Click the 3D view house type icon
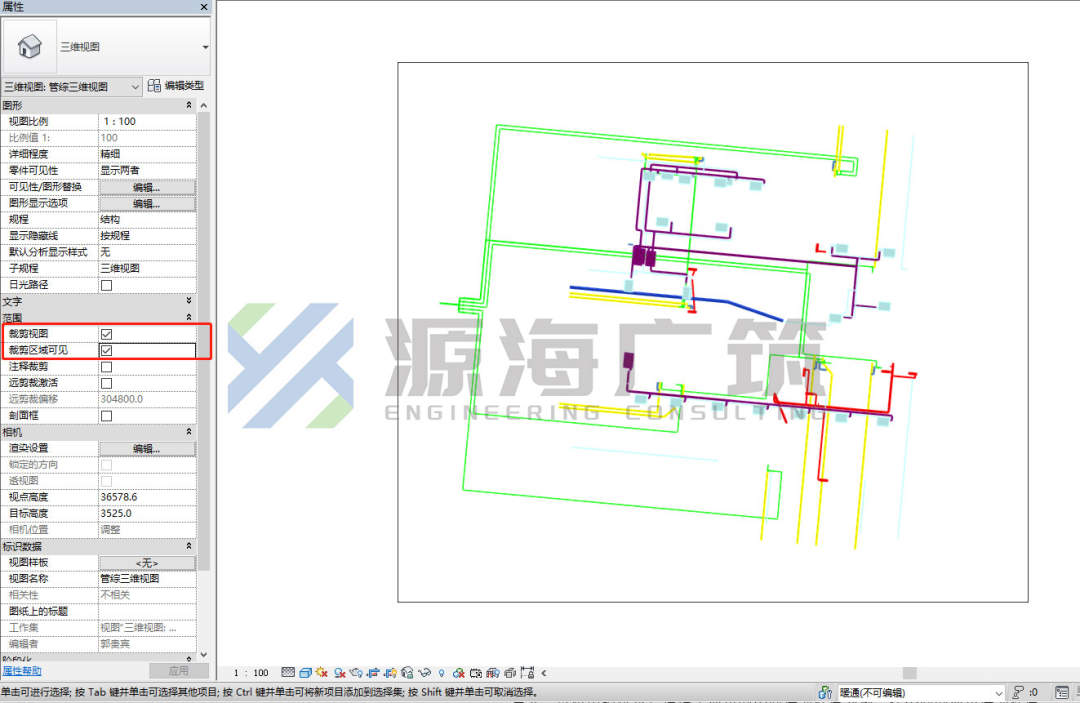The height and width of the screenshot is (703, 1080). tap(29, 47)
